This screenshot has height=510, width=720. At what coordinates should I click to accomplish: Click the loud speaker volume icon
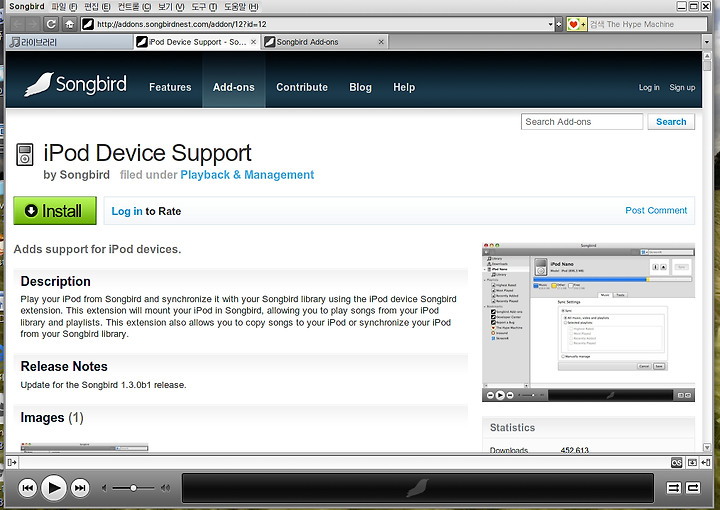165,488
